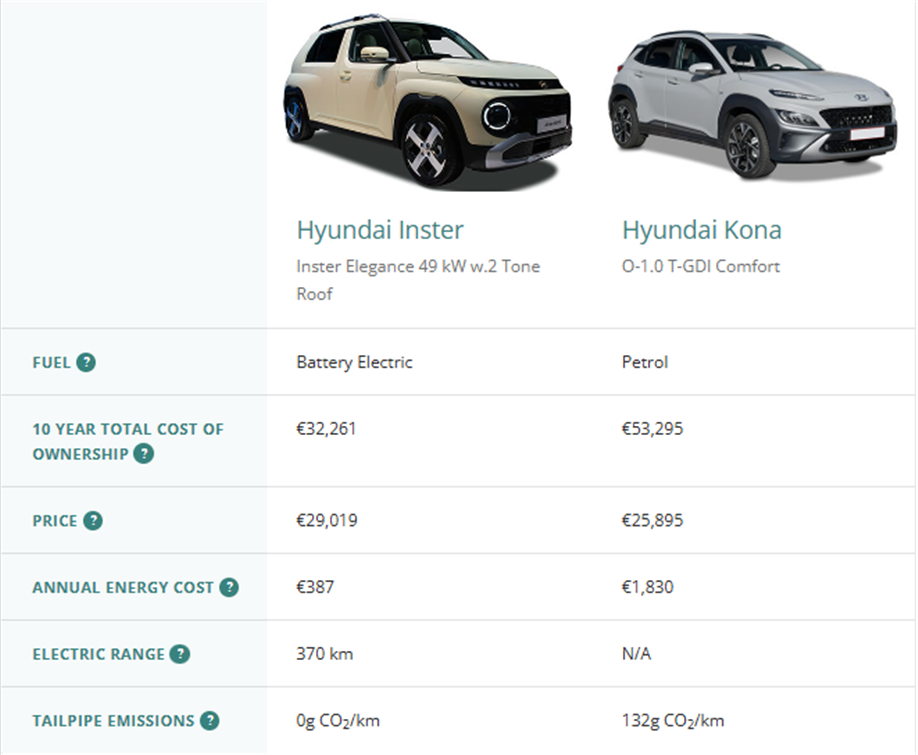Screen dimensions: 918x755
Task: Select the cream Hyundai Inster car image
Action: point(427,102)
